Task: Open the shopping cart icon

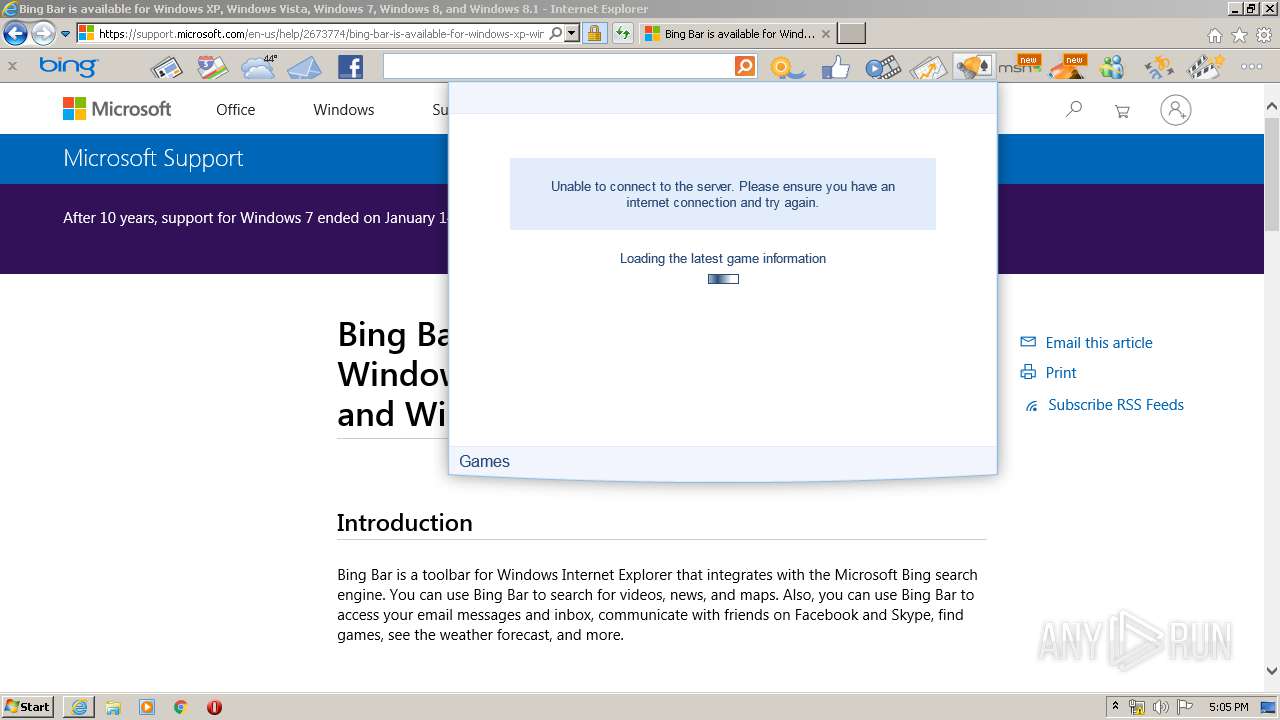Action: (1122, 111)
